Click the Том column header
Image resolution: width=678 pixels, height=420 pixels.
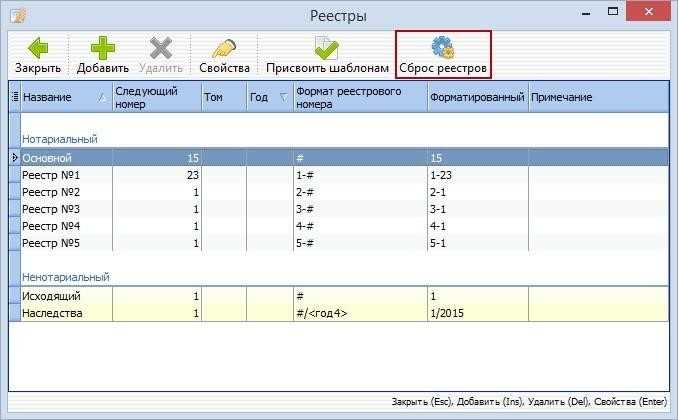pyautogui.click(x=224, y=97)
